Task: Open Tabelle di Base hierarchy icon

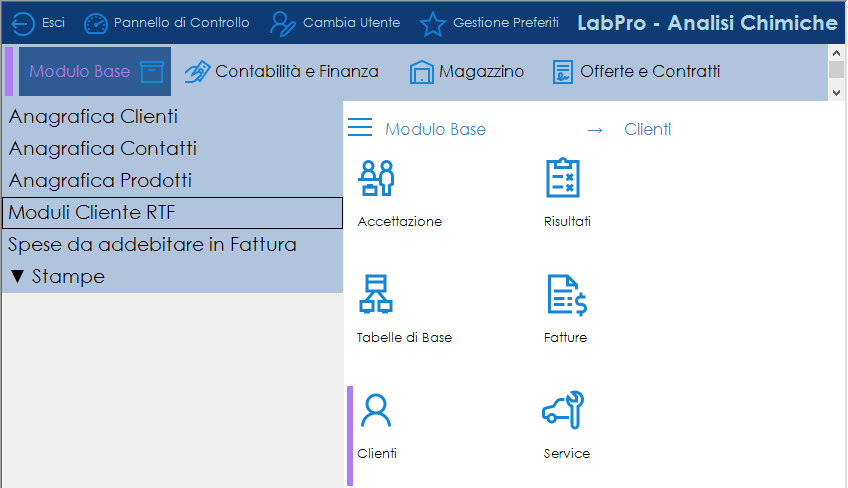Action: (x=376, y=294)
